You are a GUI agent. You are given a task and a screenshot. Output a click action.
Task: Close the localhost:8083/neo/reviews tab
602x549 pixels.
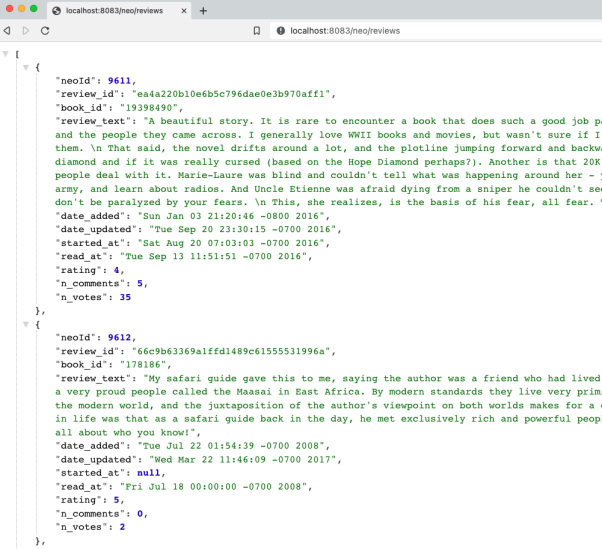click(x=184, y=11)
